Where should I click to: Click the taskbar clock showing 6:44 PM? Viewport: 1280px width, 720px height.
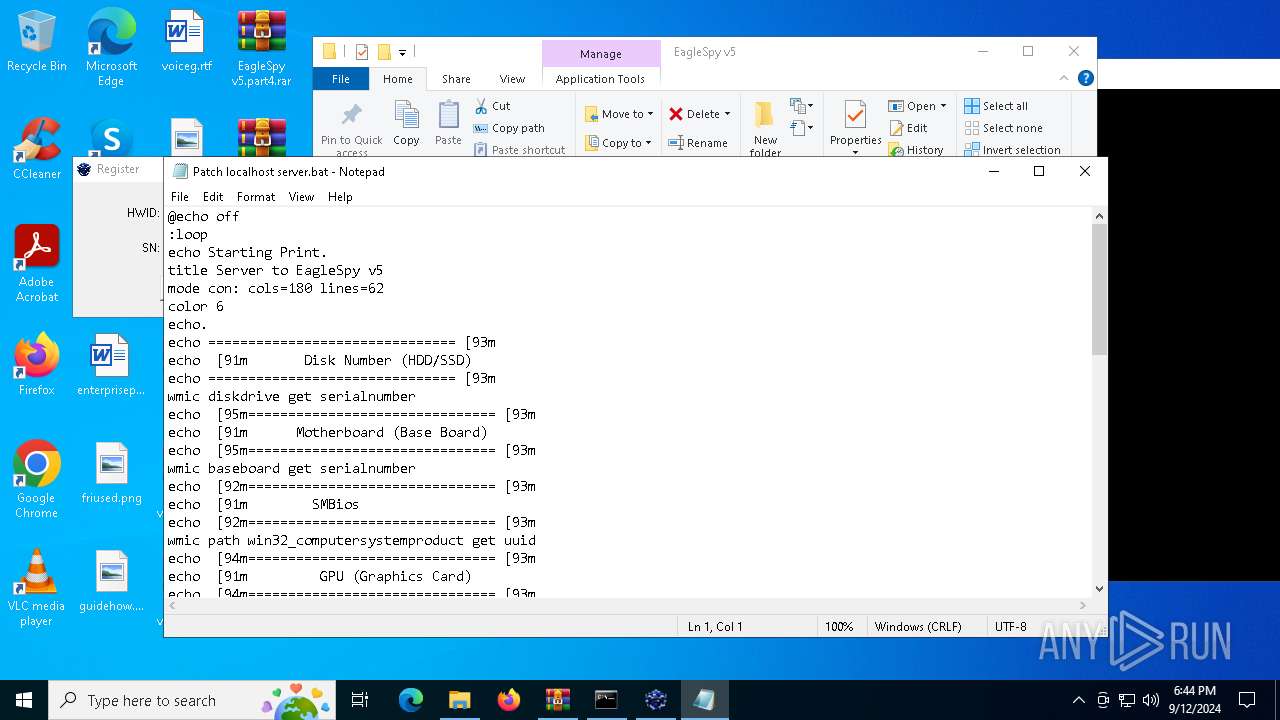(1194, 700)
